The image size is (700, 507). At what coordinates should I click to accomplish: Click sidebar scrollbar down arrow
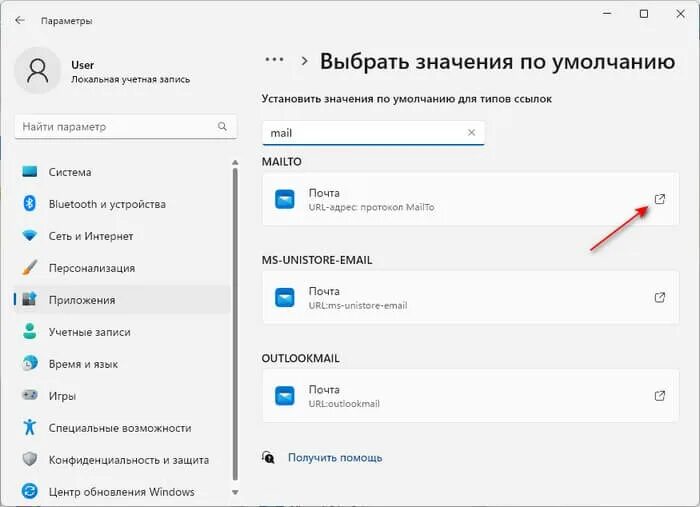tap(235, 492)
